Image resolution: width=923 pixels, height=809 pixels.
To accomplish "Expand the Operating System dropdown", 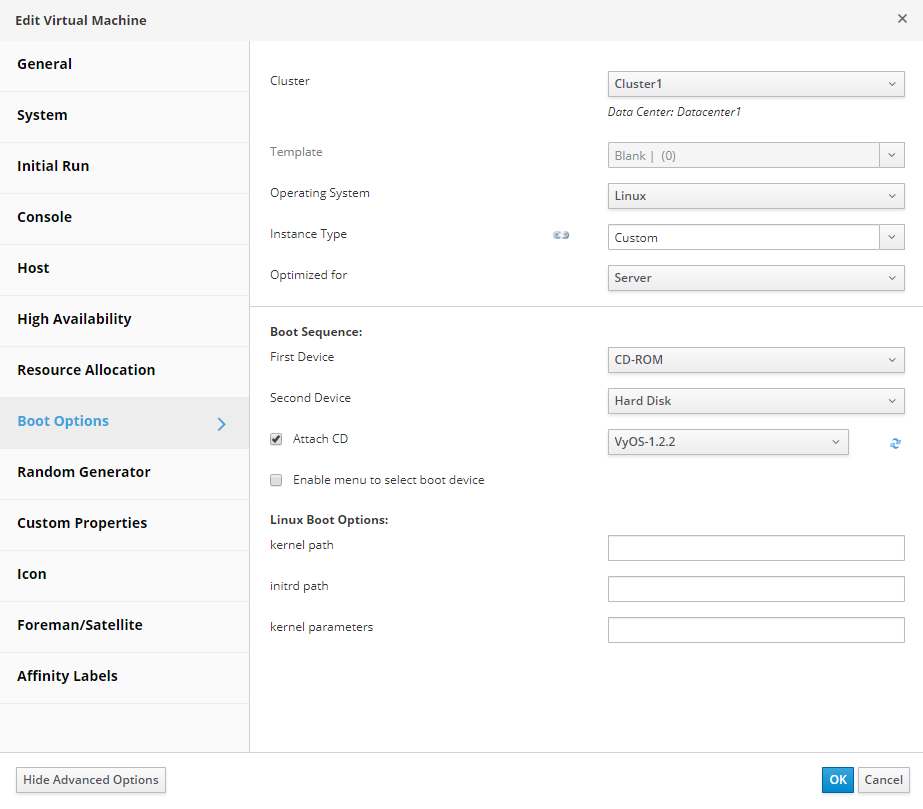I will click(x=755, y=196).
